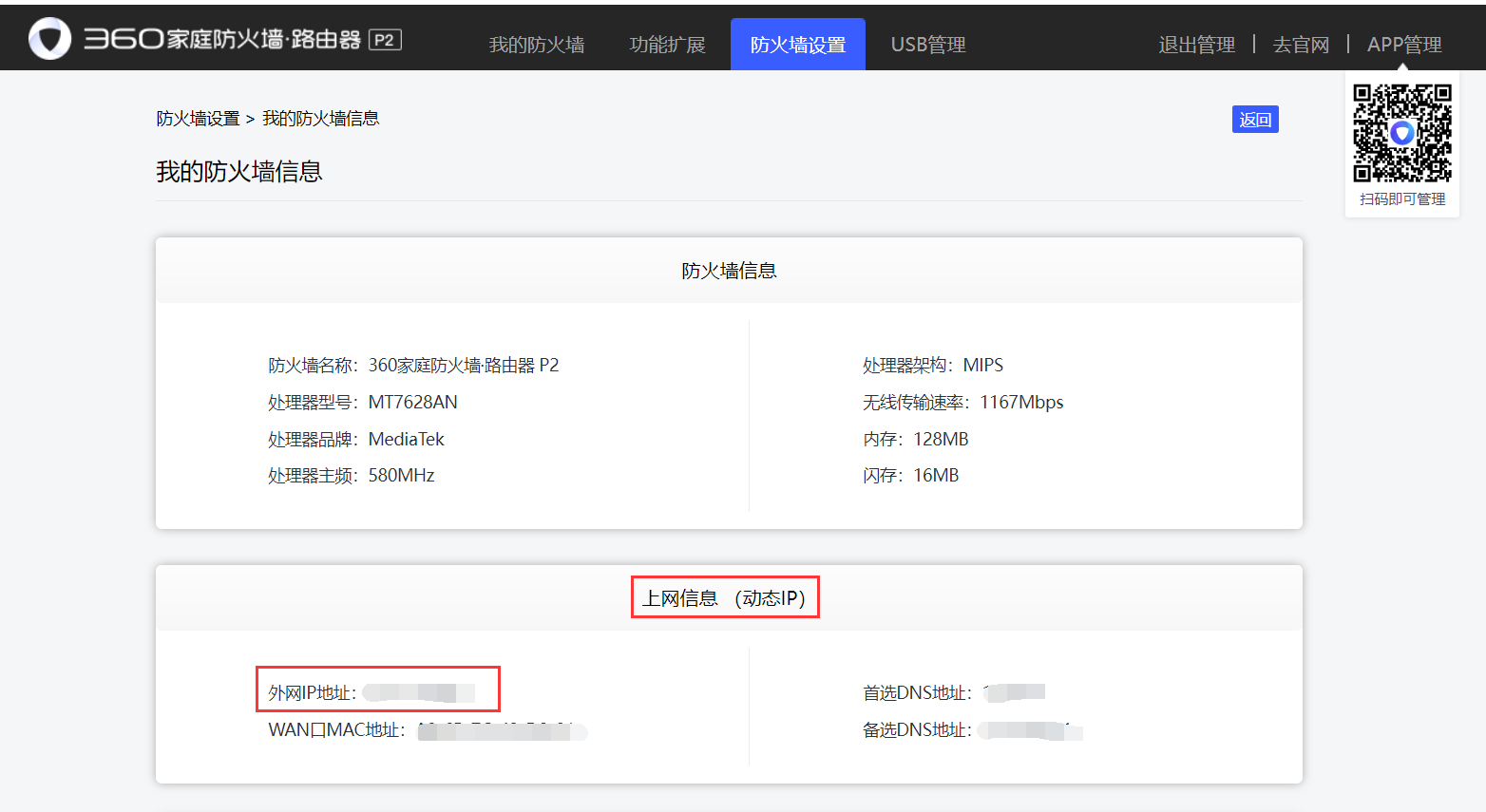
Task: Click wireless rate value 1167Mbps
Action: (1021, 403)
